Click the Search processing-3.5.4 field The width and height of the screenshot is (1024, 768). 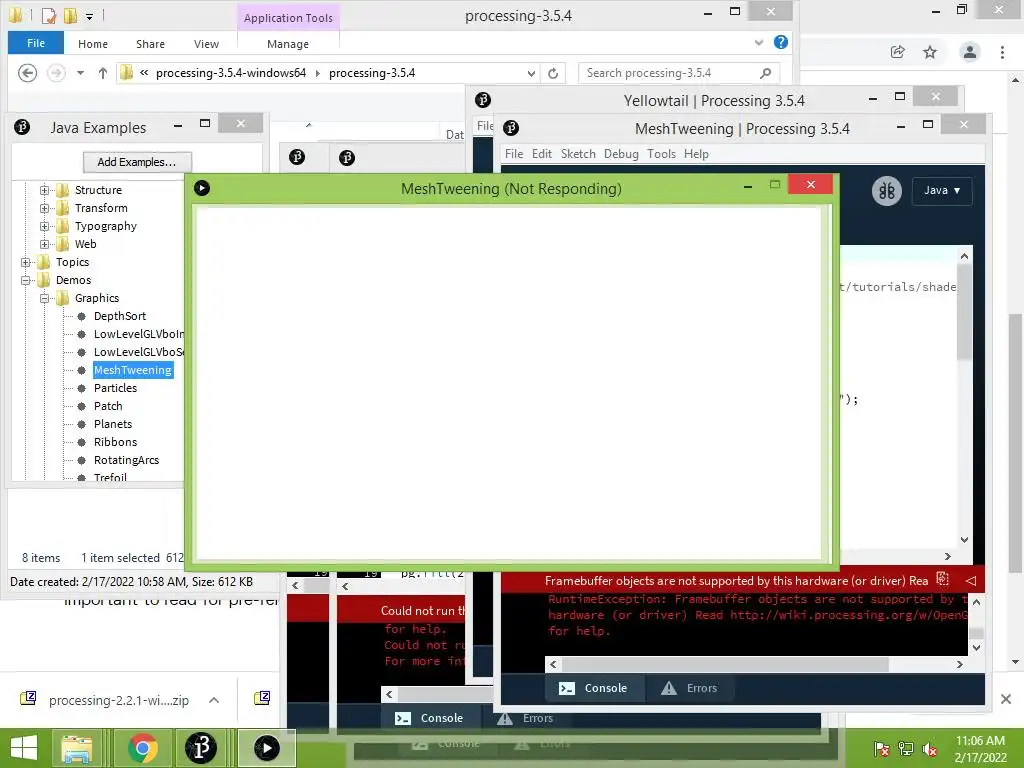[679, 73]
